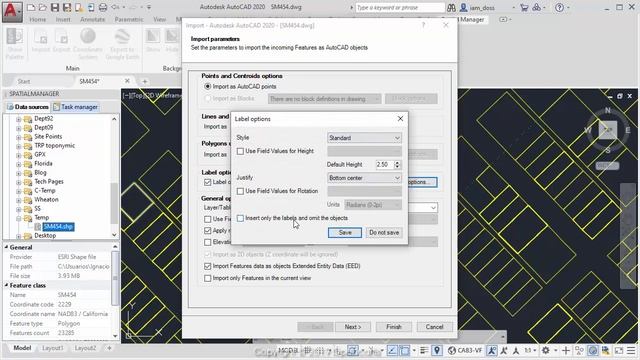640x360 pixels.
Task: Click the Customization hamburger icon in status bar
Action: click(631, 350)
